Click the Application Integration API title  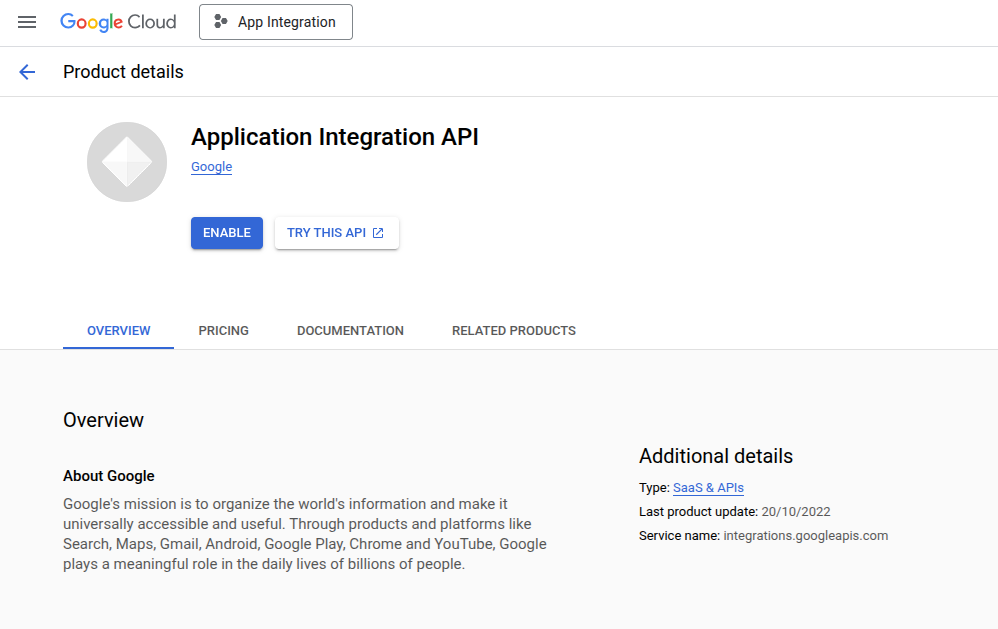click(334, 137)
